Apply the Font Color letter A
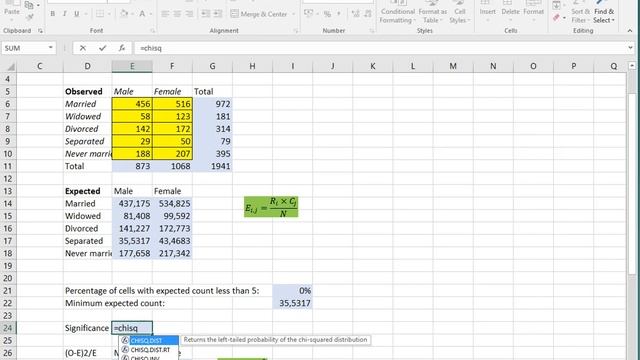 click(x=142, y=14)
